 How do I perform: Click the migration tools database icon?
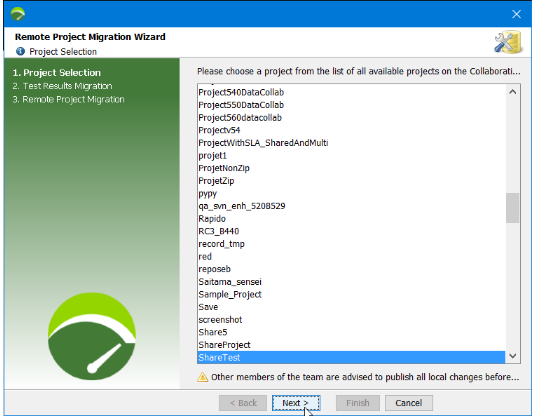pos(508,43)
